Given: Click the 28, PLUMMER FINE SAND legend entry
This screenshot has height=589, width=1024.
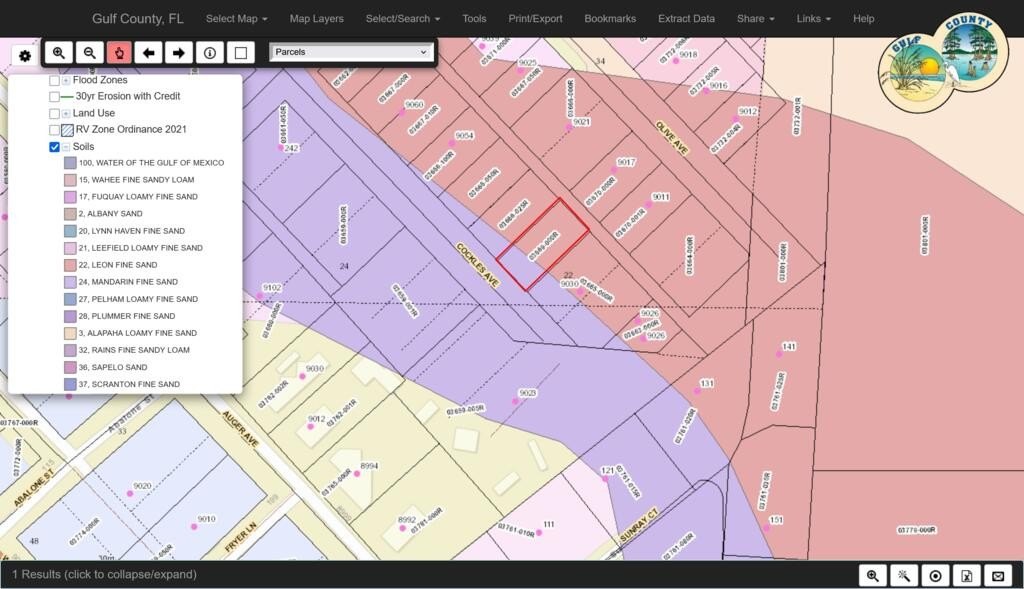Looking at the screenshot, I should 127,316.
